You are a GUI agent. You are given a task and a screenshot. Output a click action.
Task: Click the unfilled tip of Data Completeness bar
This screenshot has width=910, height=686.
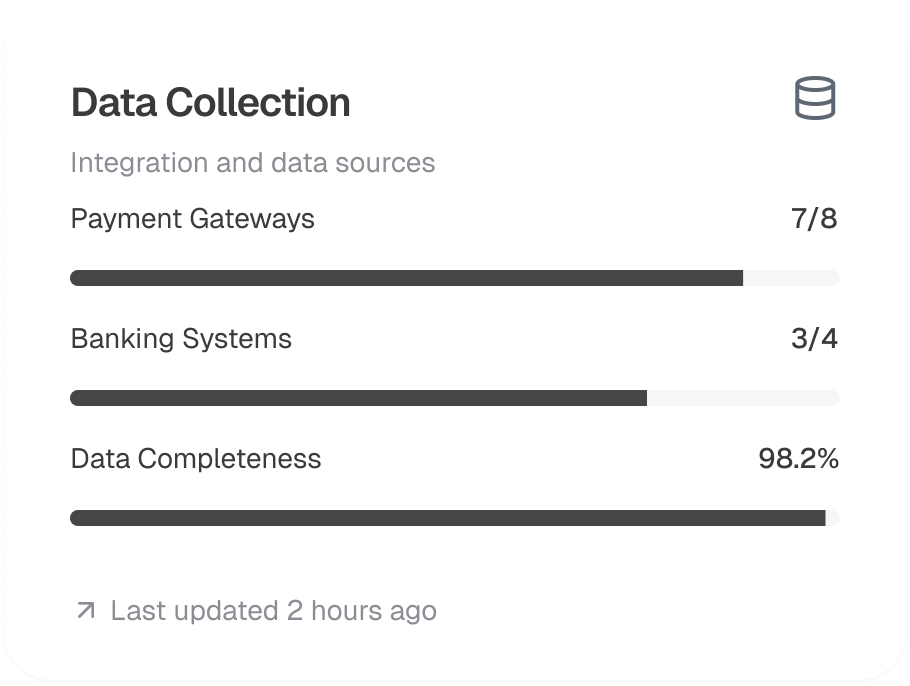tap(832, 518)
